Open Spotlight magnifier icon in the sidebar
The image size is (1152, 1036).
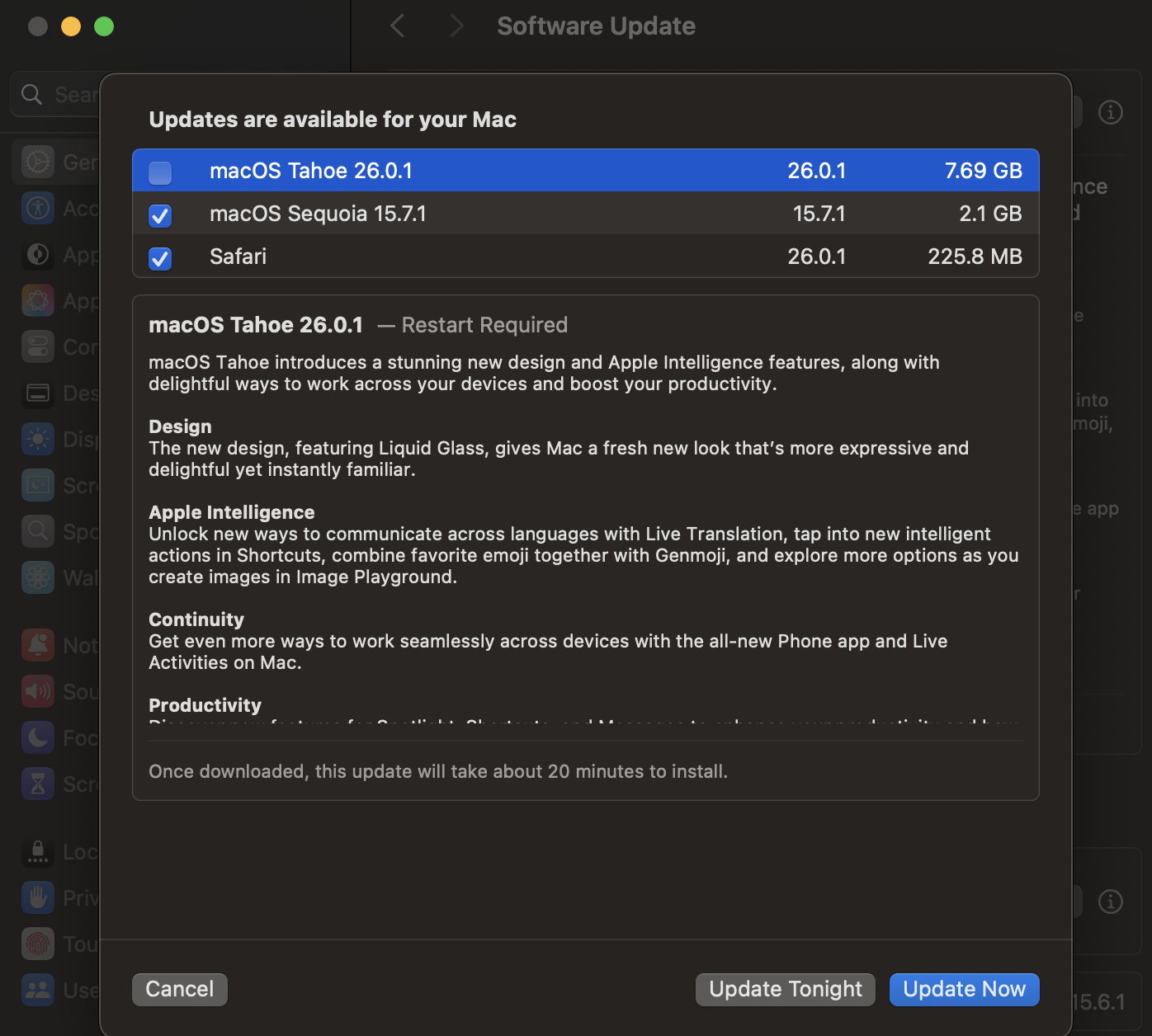click(x=38, y=531)
